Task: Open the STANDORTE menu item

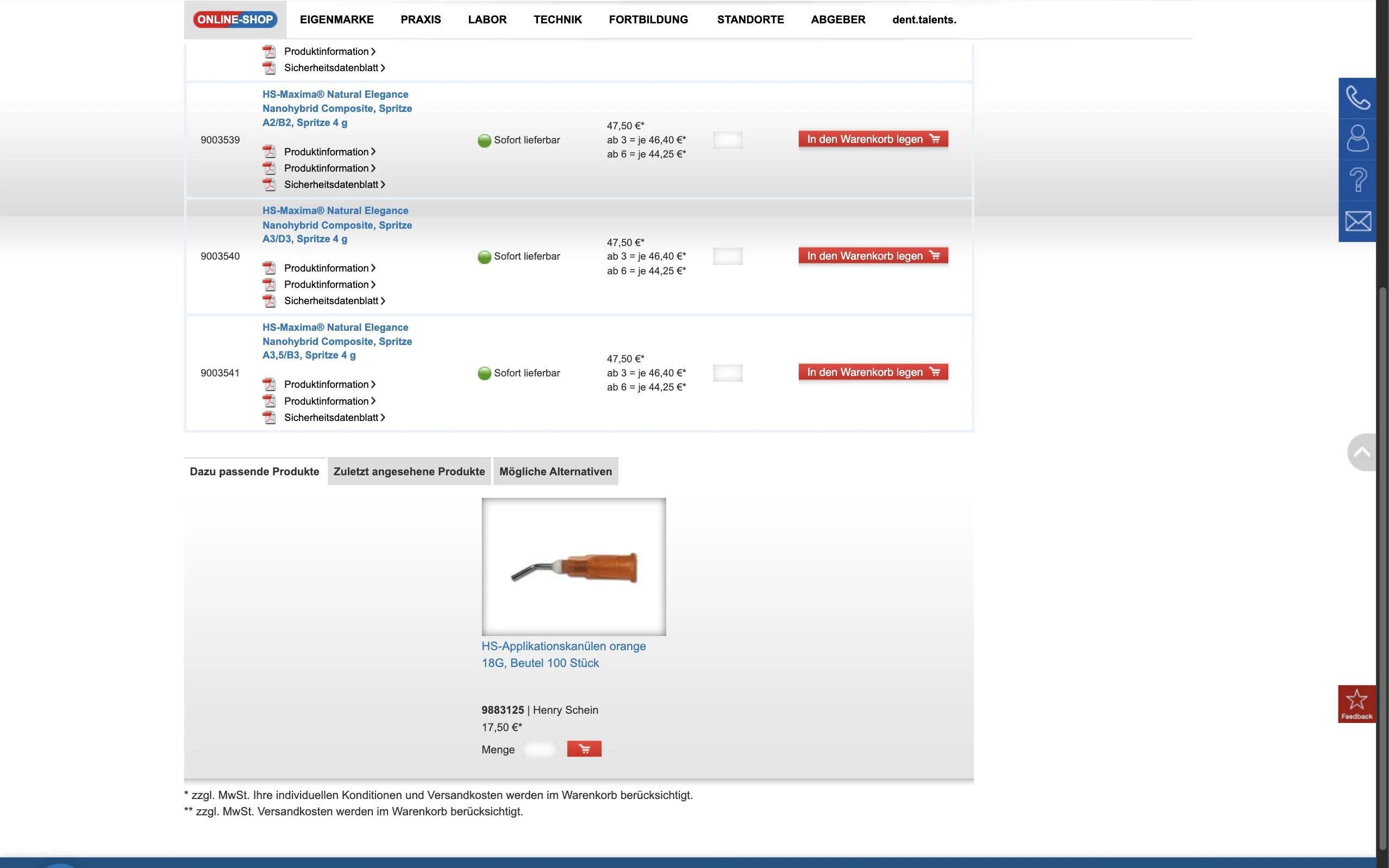Action: 750,20
